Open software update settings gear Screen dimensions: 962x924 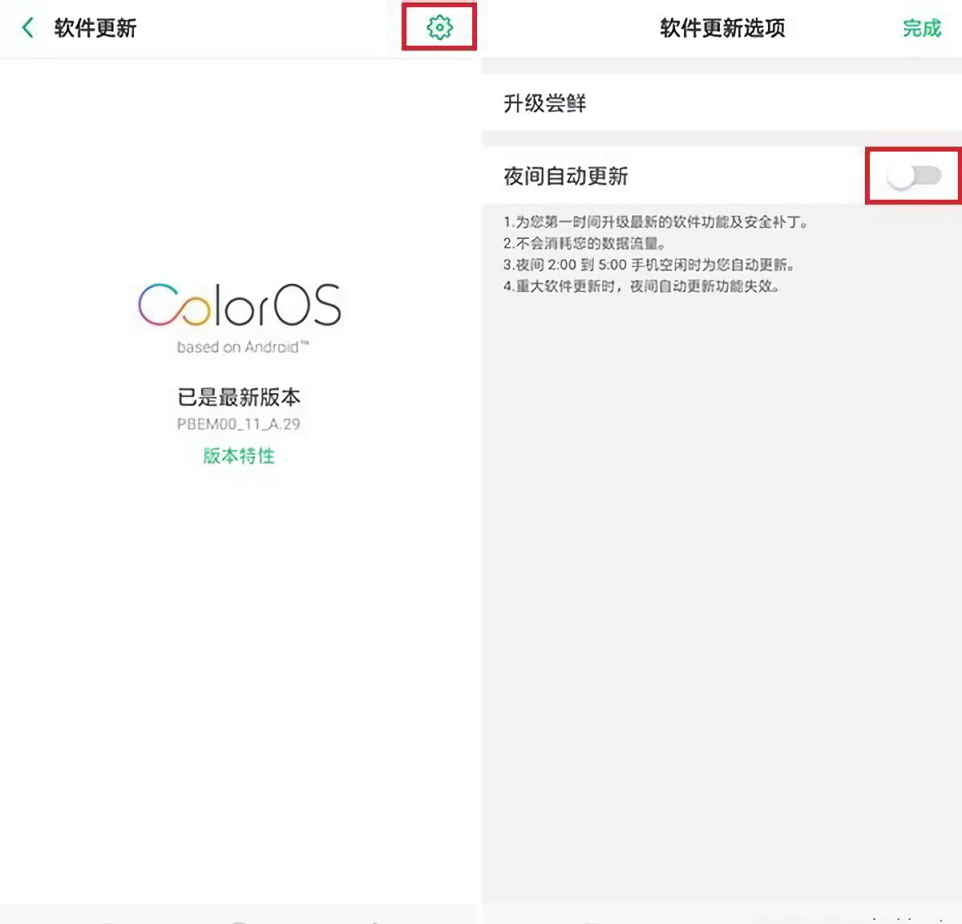coord(439,28)
